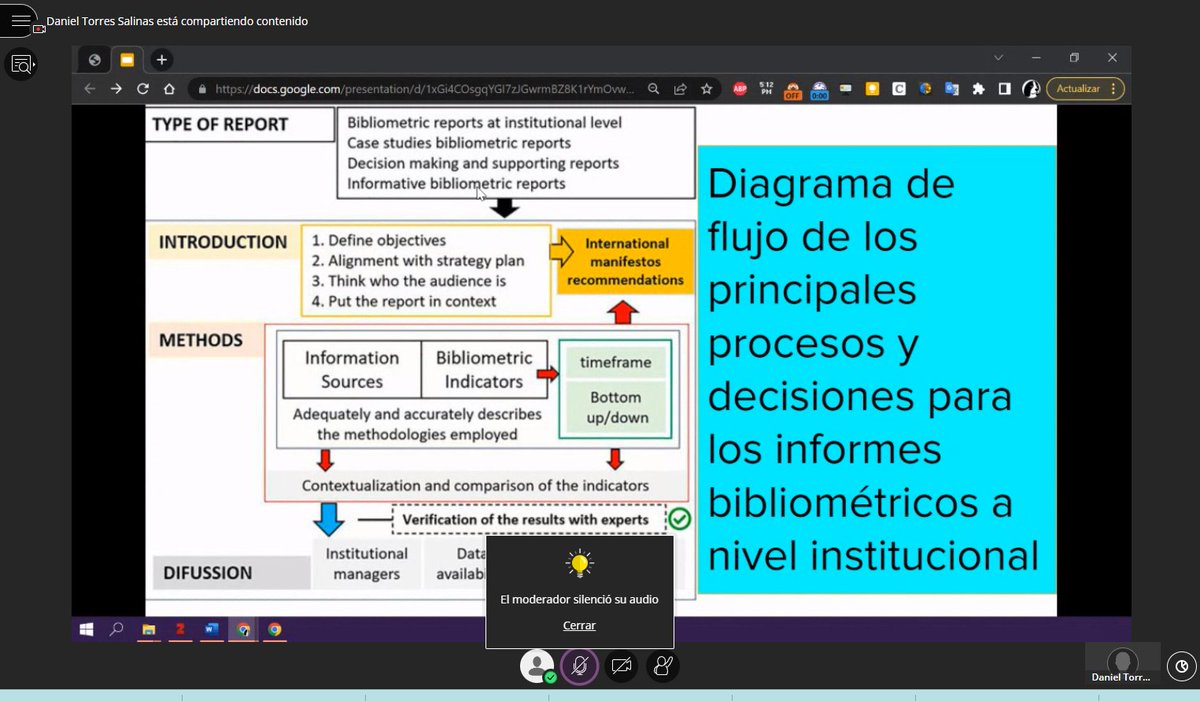Expand the tab search chevron in browser
The width and height of the screenshot is (1200, 701).
click(x=998, y=58)
